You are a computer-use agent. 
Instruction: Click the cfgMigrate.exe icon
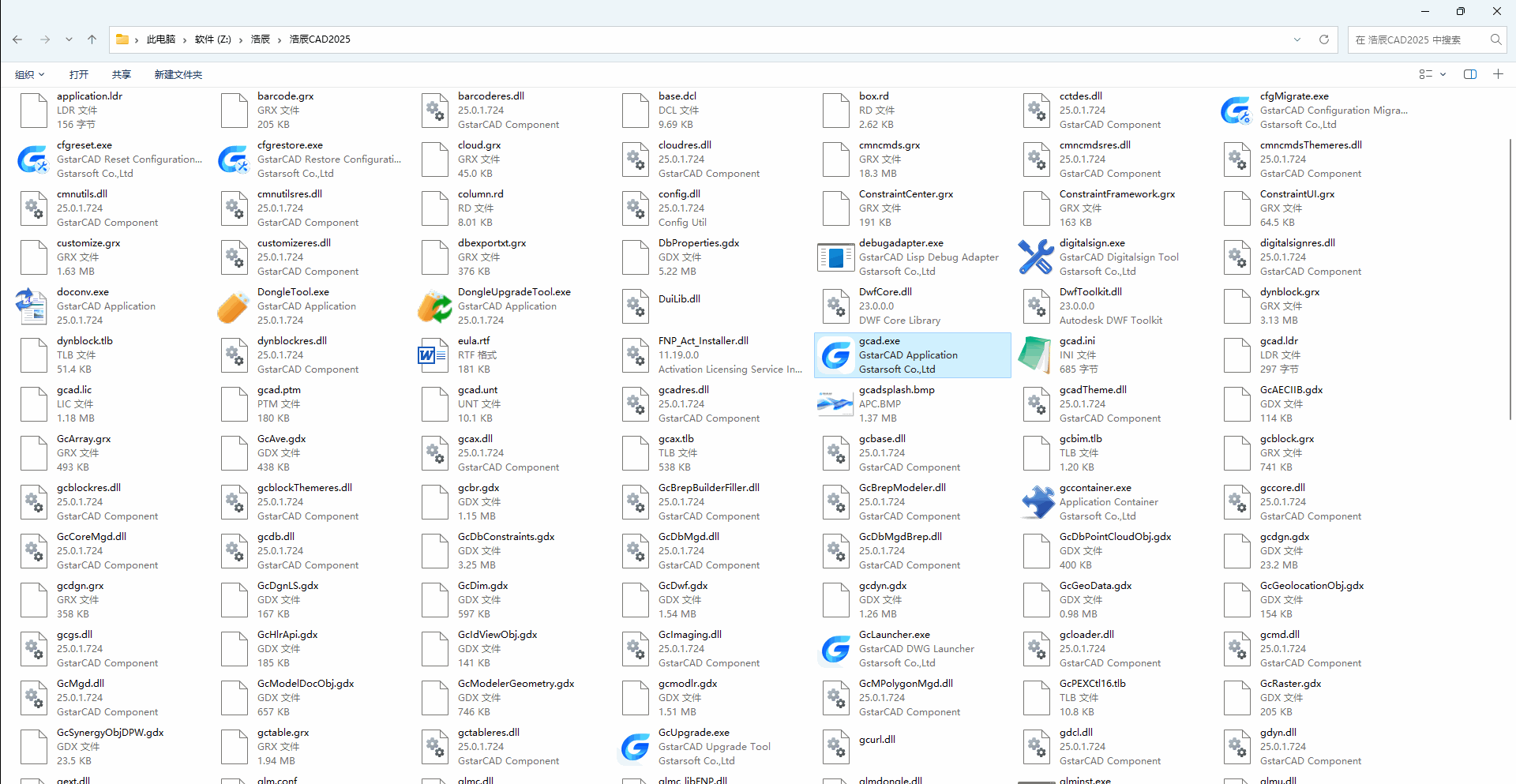(1236, 111)
